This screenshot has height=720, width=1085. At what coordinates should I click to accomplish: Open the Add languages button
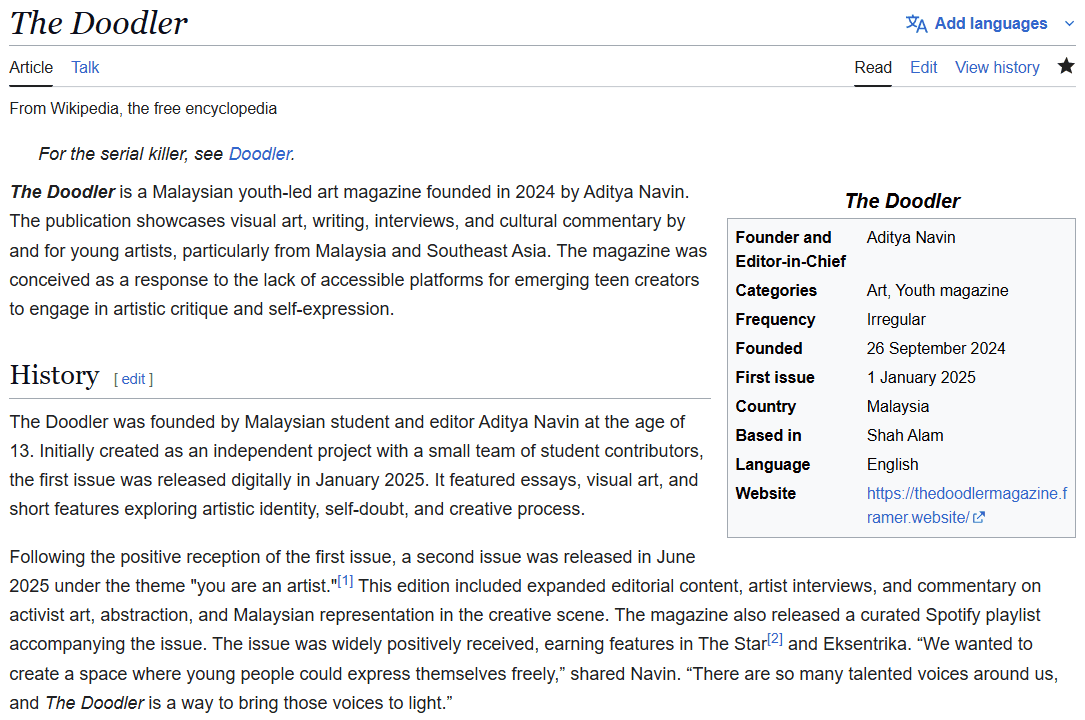click(x=990, y=24)
